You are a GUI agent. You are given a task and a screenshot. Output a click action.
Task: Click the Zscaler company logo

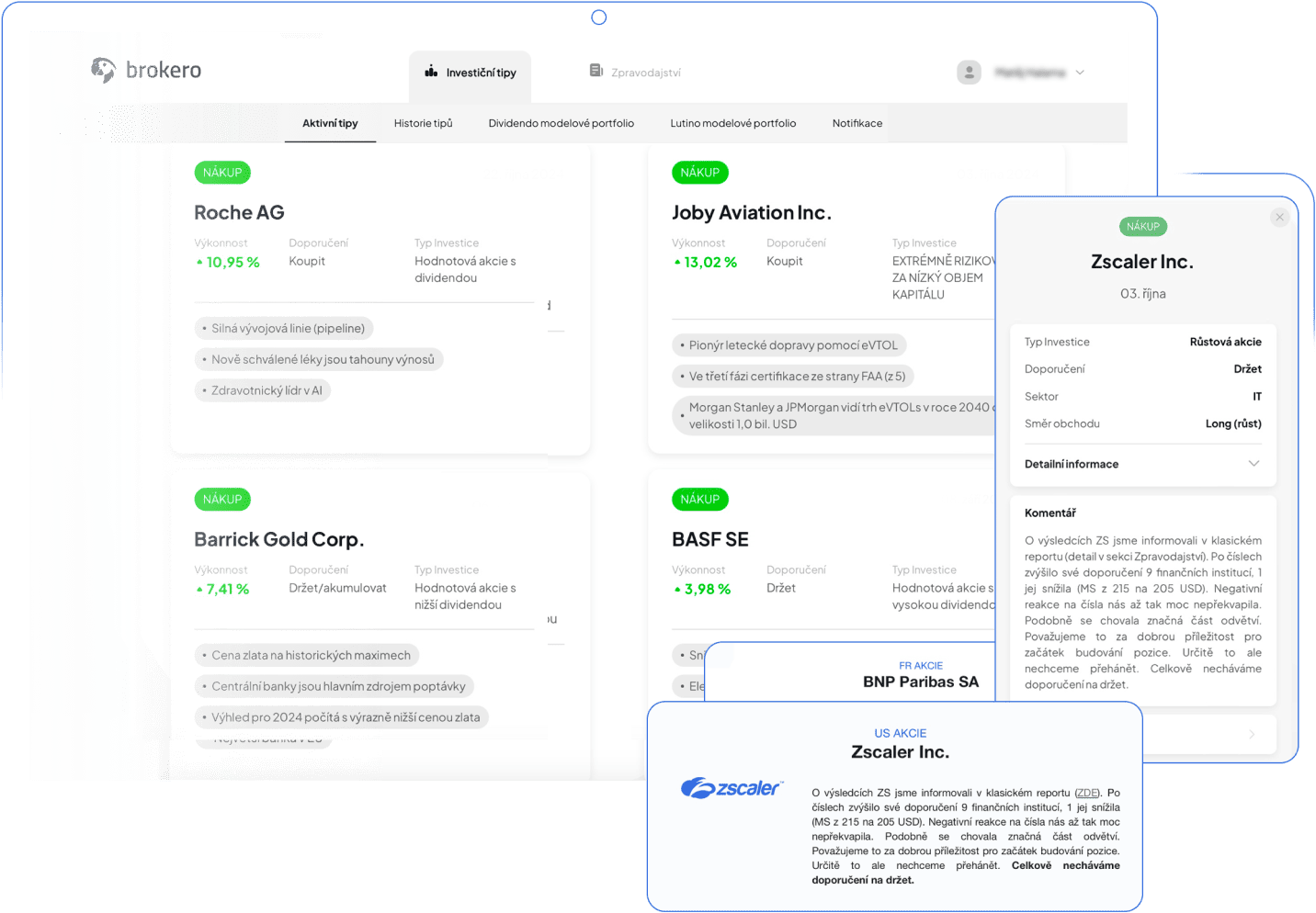coord(732,787)
